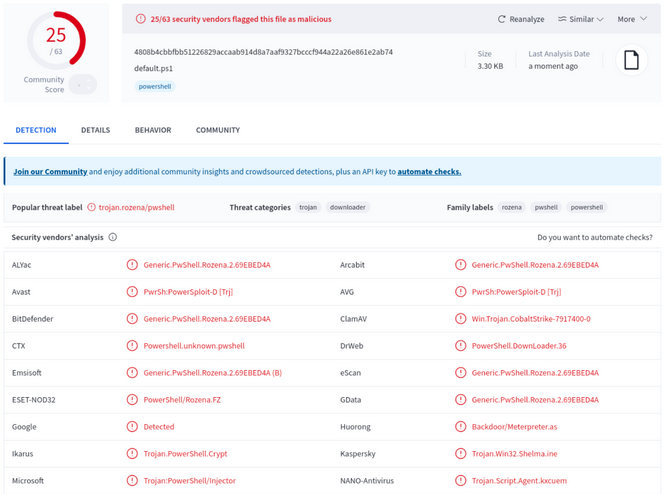The width and height of the screenshot is (668, 494).
Task: Click the alert icon next to trojan.rozena/pwshell
Action: click(x=92, y=207)
